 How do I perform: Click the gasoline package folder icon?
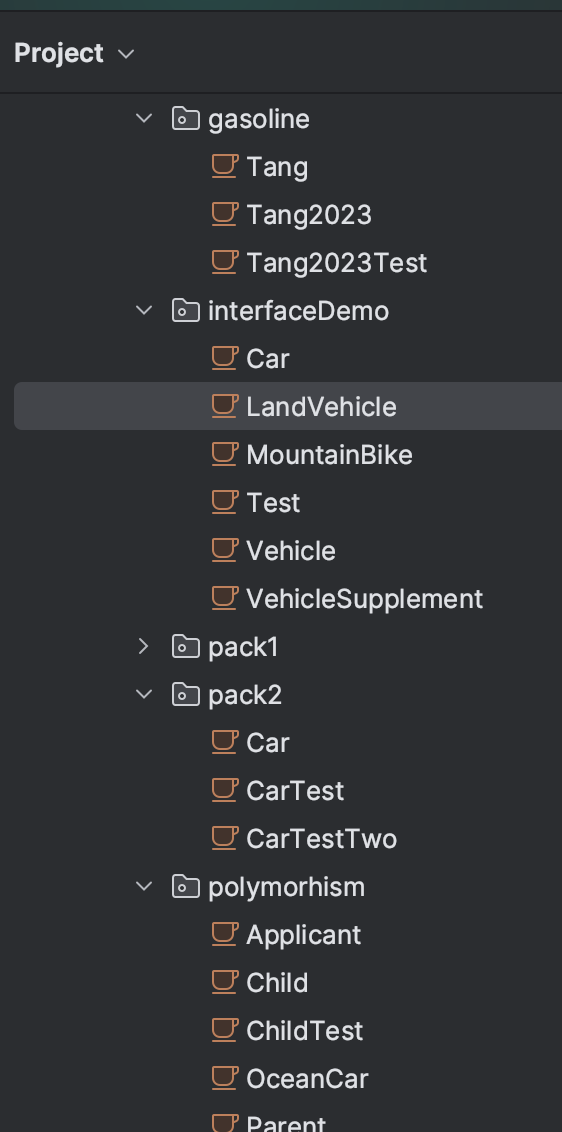(186, 118)
